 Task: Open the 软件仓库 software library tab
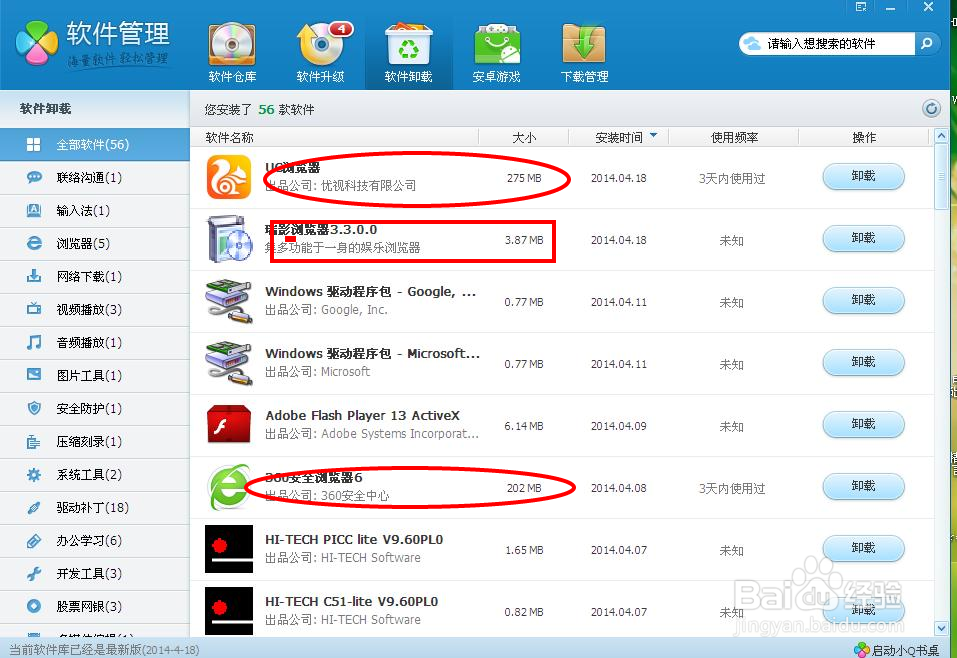[x=233, y=53]
